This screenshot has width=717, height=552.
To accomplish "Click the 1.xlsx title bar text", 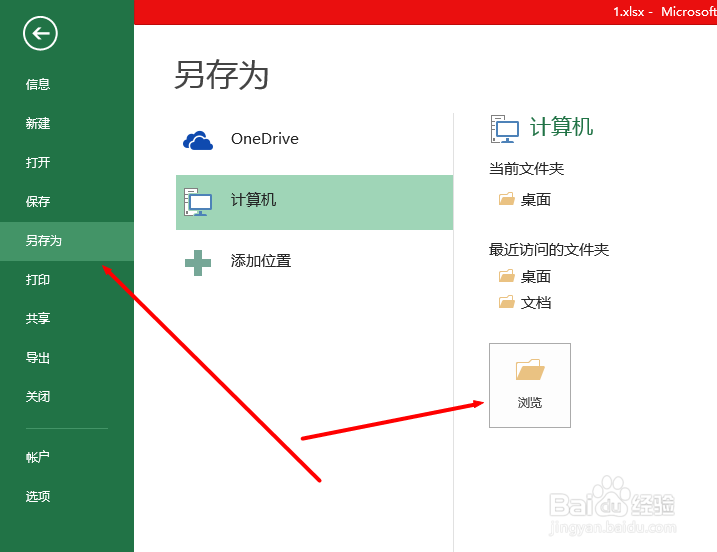I will (629, 11).
